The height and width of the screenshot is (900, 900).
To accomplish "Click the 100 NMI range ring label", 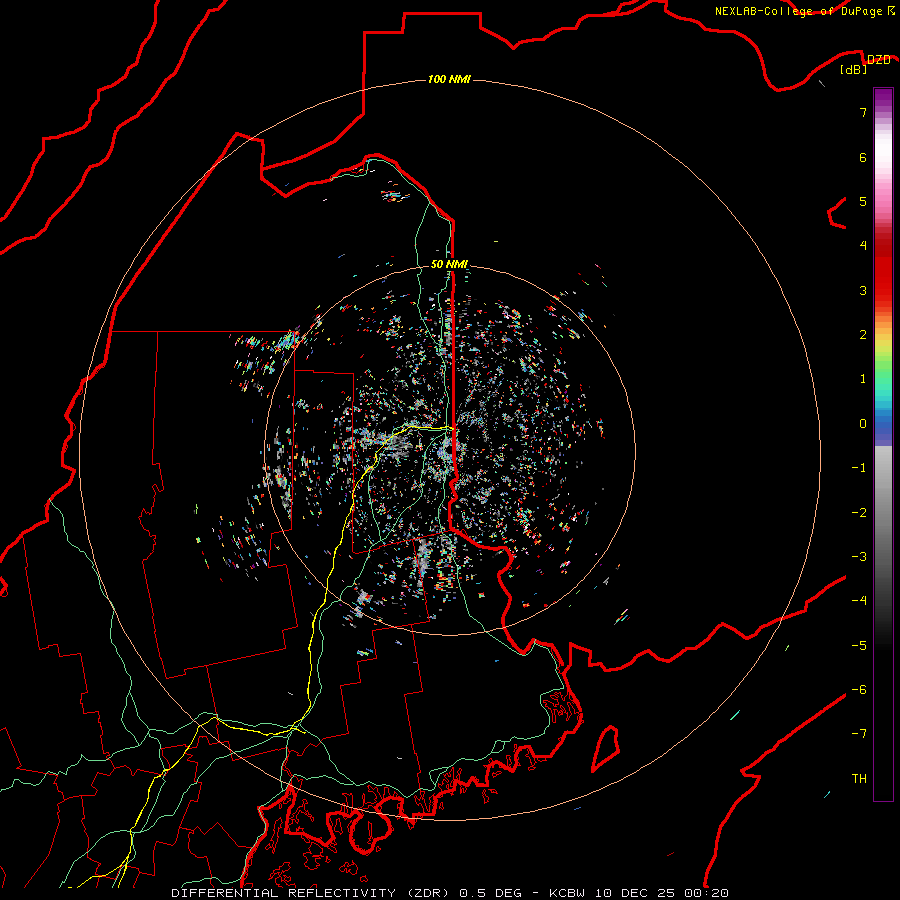I will (449, 79).
